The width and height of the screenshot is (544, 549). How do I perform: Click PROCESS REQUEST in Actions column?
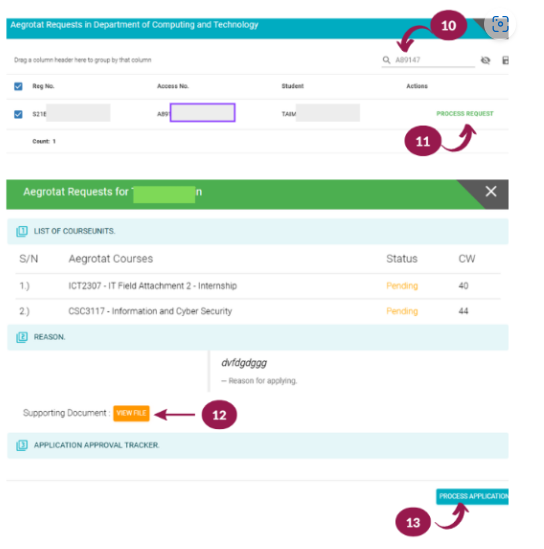[465, 113]
